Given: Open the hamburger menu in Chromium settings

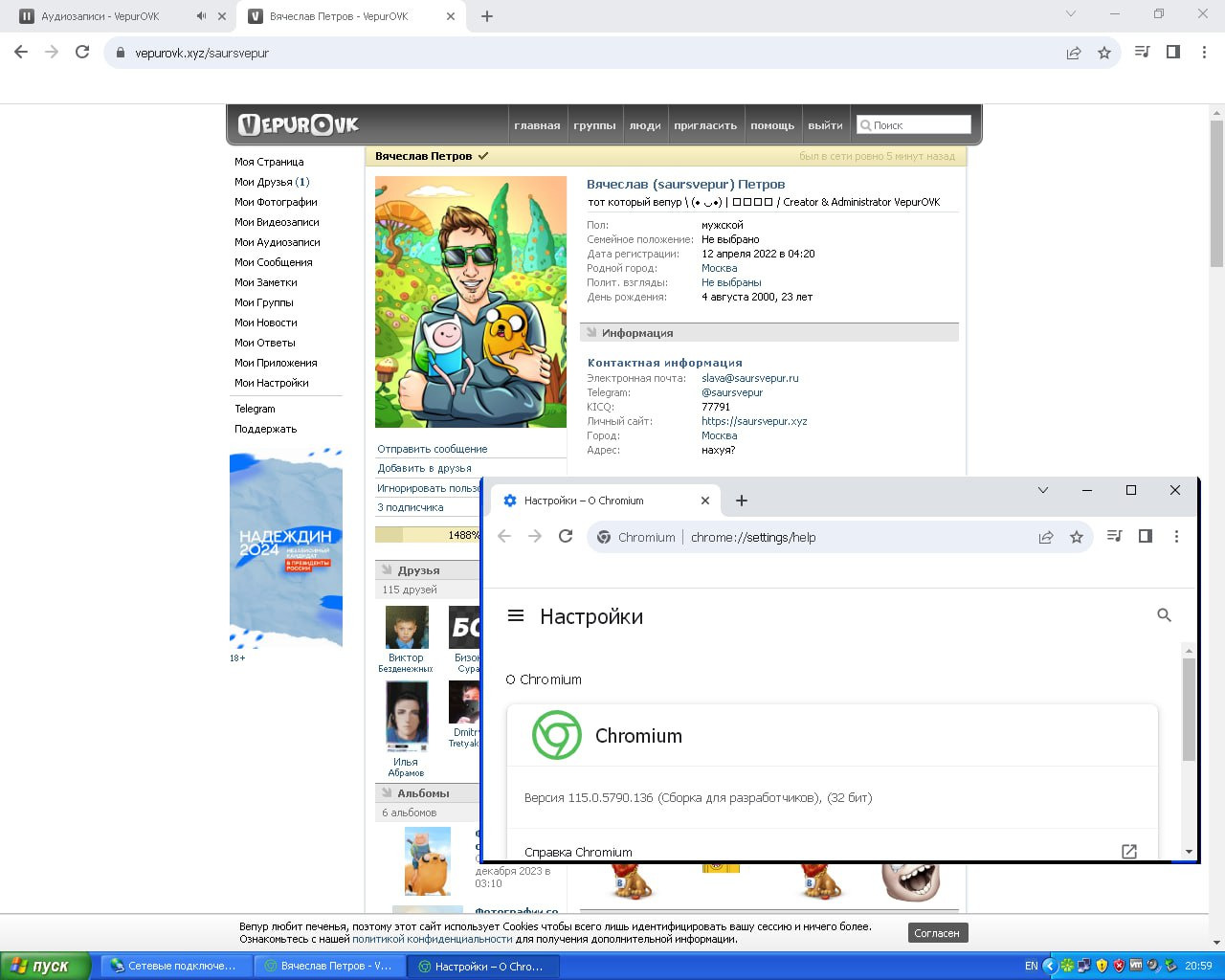Looking at the screenshot, I should (516, 616).
